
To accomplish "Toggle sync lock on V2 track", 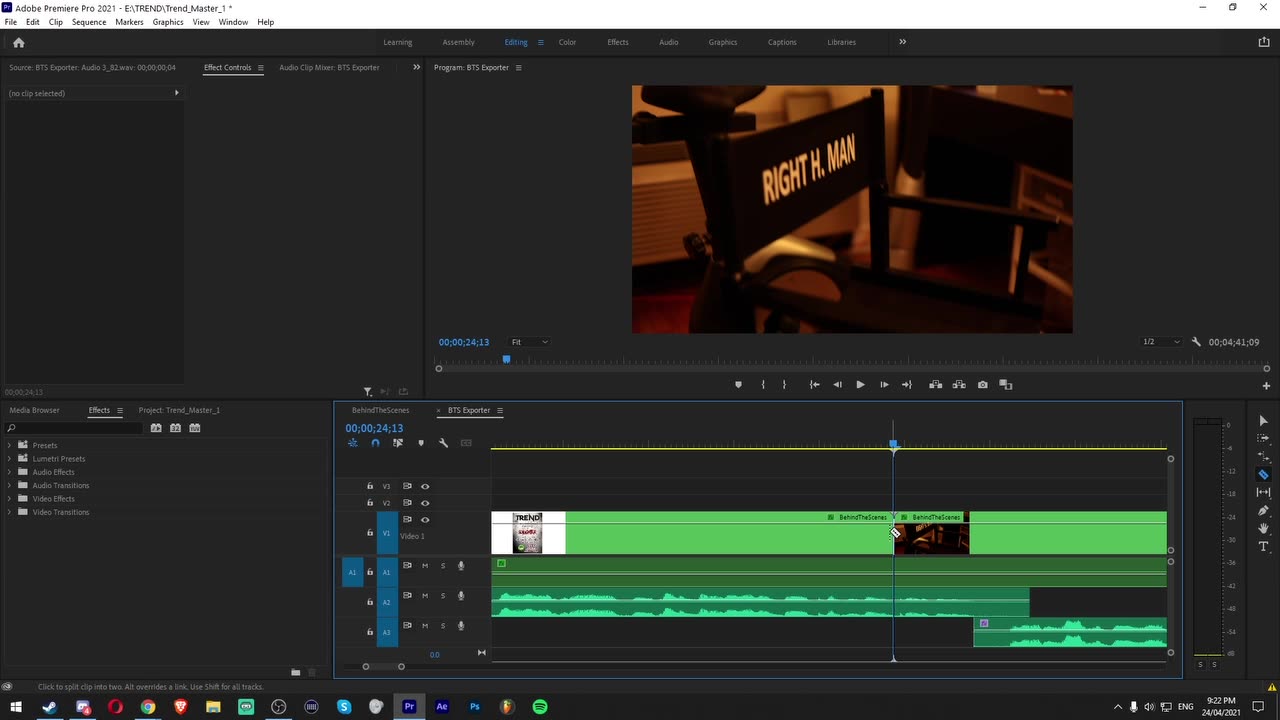I will [x=407, y=503].
